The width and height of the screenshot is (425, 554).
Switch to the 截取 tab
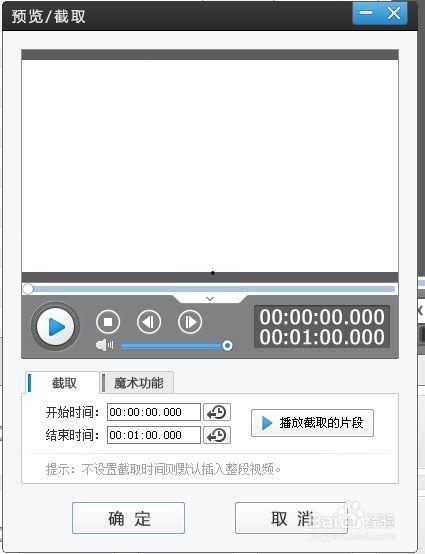coord(63,383)
